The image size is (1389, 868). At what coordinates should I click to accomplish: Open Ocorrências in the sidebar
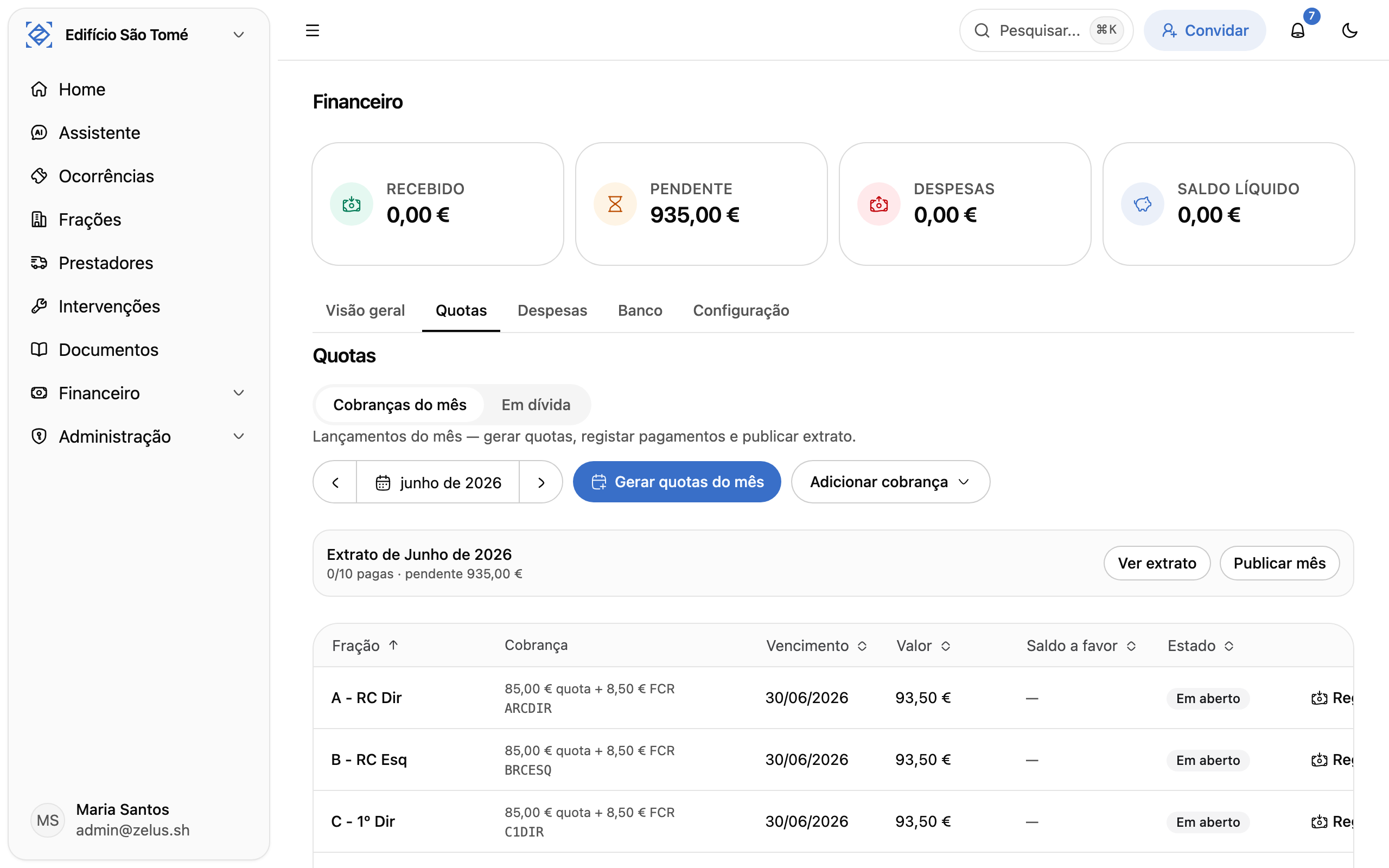tap(138, 176)
